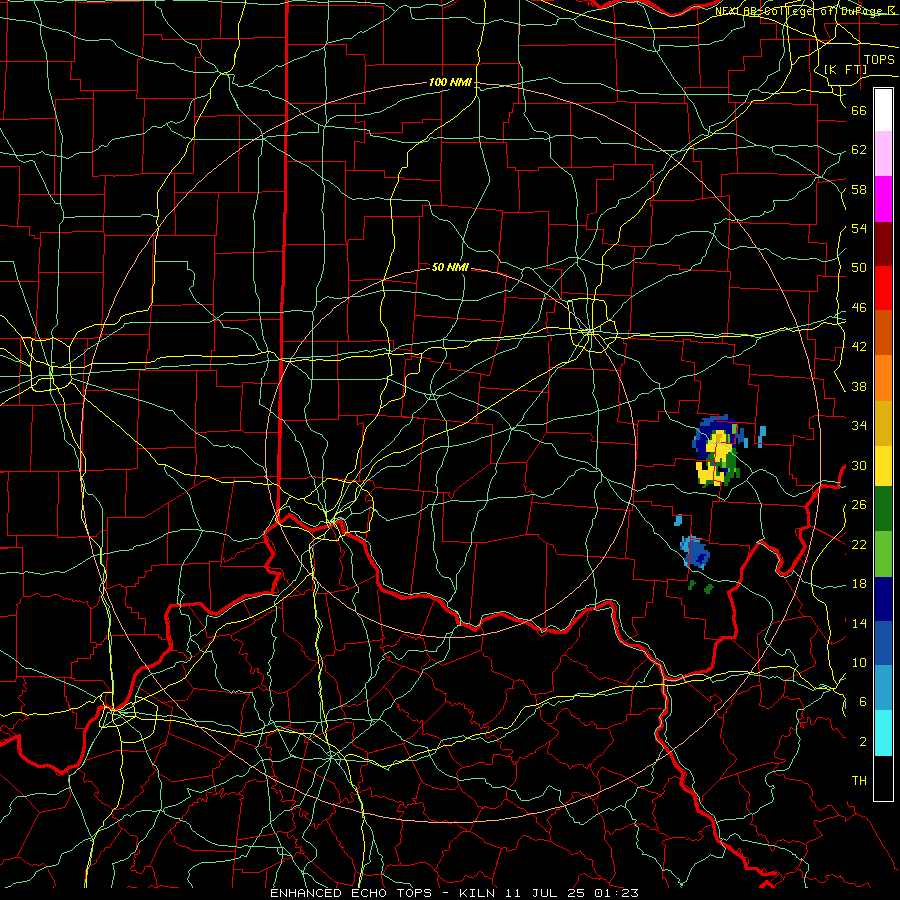Click the 100 NMI range ring label
The width and height of the screenshot is (900, 900).
coord(450,83)
